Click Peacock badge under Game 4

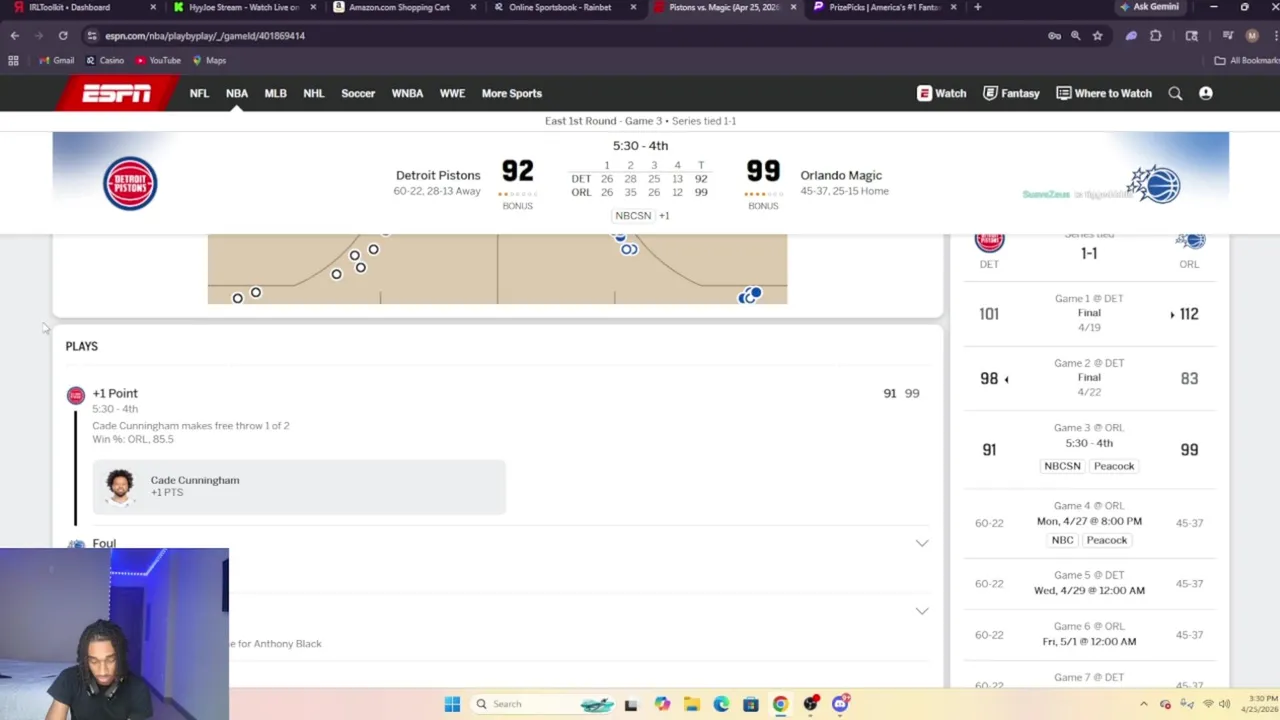tap(1107, 540)
